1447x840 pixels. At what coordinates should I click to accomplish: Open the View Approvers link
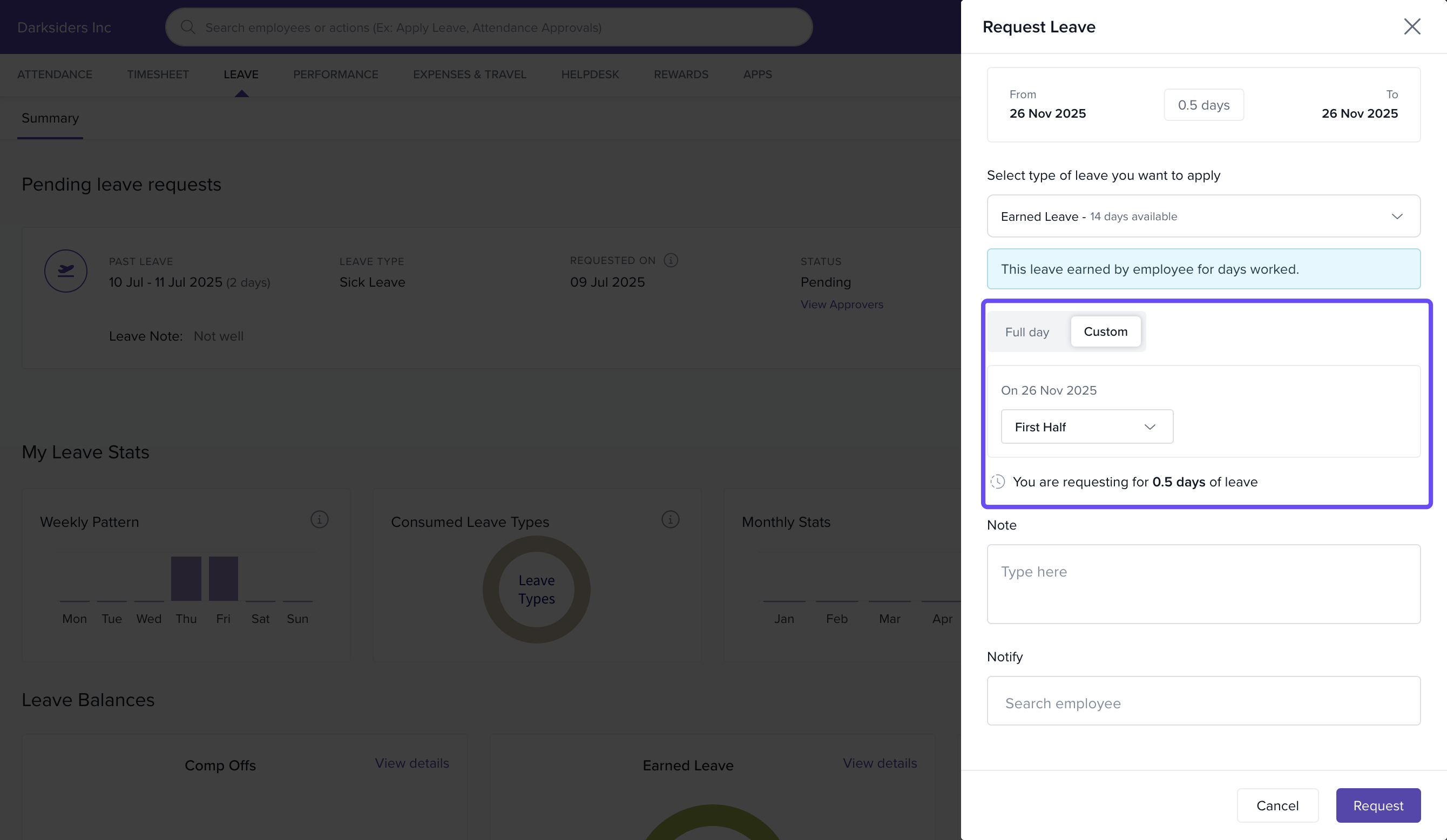841,305
